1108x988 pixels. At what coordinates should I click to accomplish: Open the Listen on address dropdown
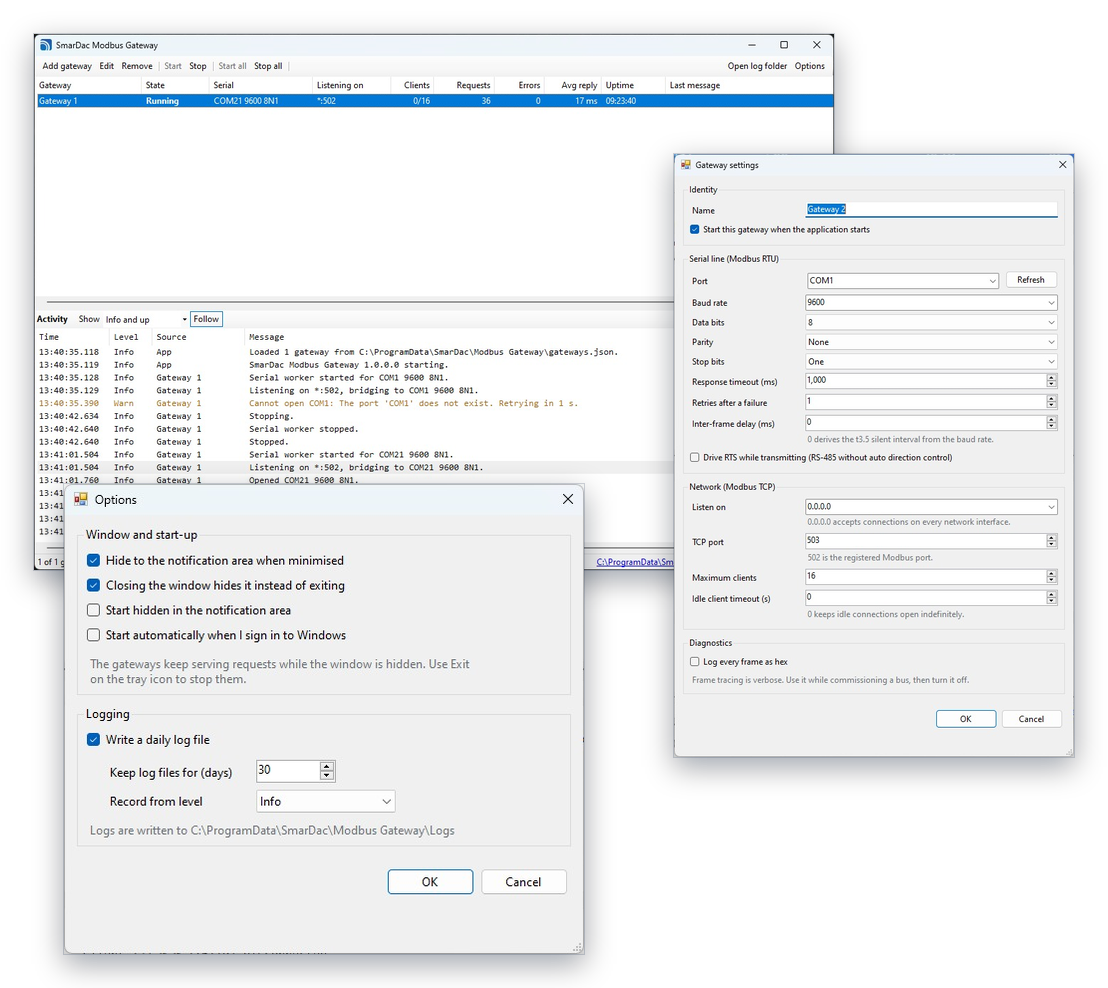[931, 507]
